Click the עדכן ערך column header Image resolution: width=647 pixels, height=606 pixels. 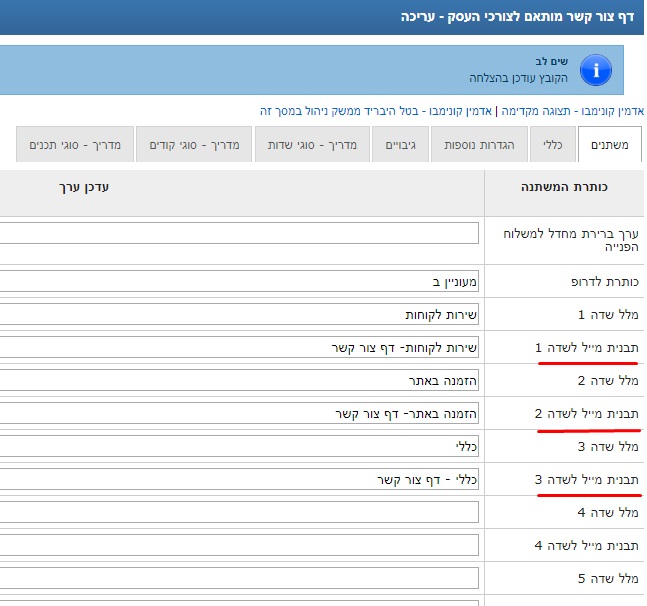coord(84,187)
